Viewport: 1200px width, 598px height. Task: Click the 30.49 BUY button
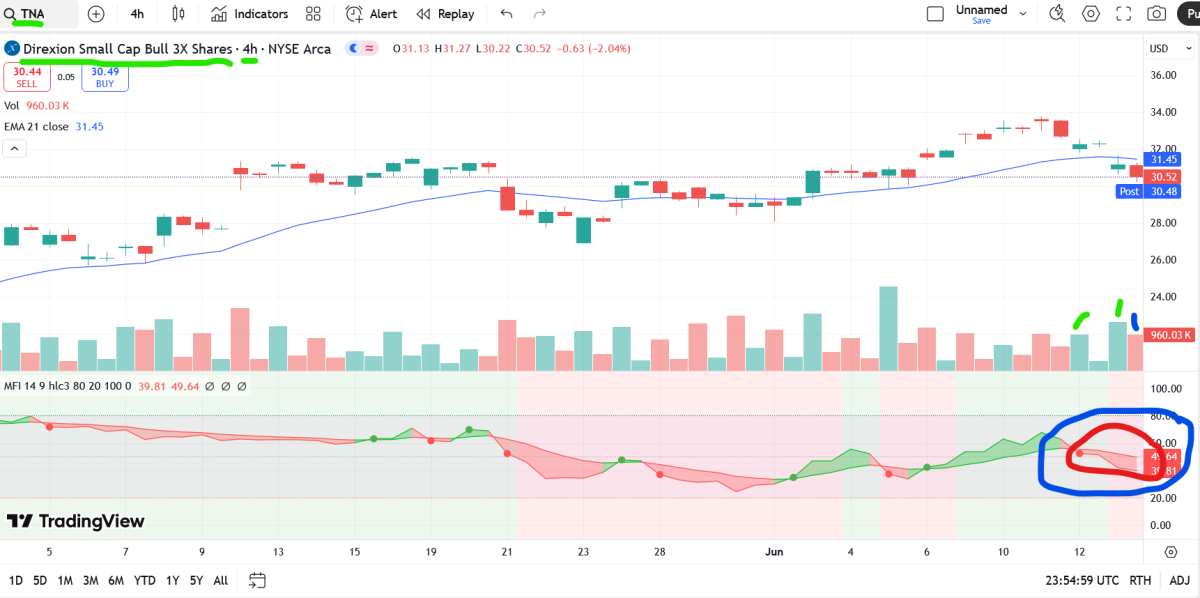click(105, 77)
